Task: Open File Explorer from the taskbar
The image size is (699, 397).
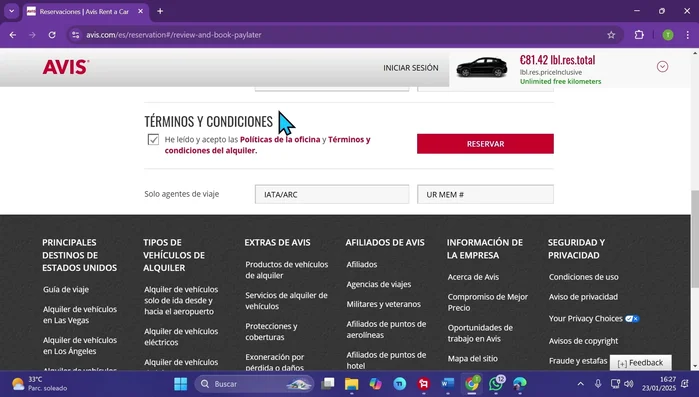Action: click(x=352, y=384)
